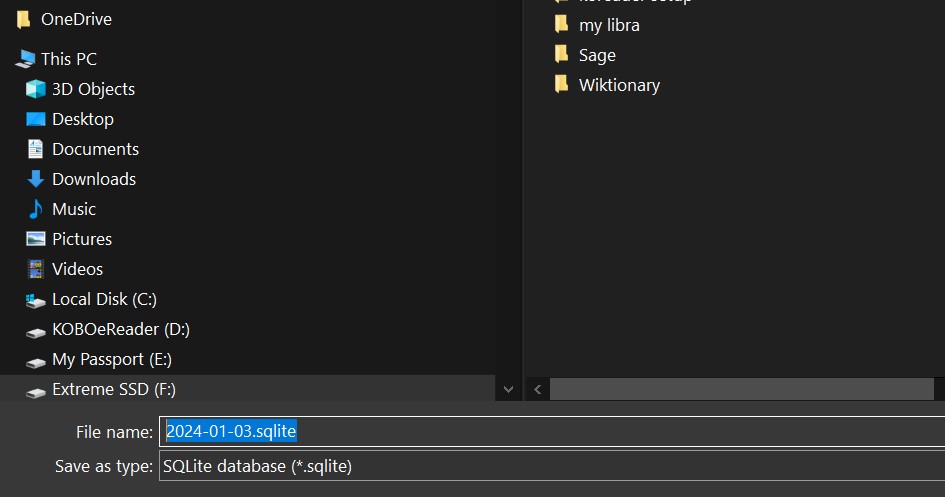
Task: Click the Desktop icon in navigation pane
Action: click(36, 119)
